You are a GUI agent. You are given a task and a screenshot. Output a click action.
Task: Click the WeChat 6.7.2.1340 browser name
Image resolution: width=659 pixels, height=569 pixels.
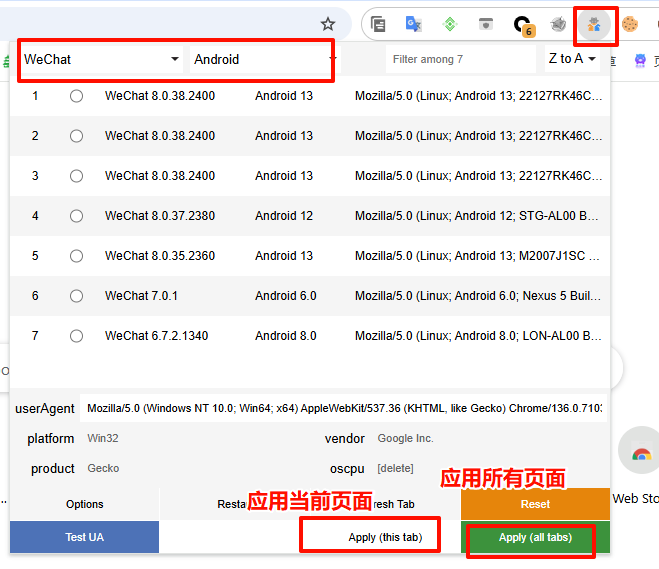click(x=156, y=336)
